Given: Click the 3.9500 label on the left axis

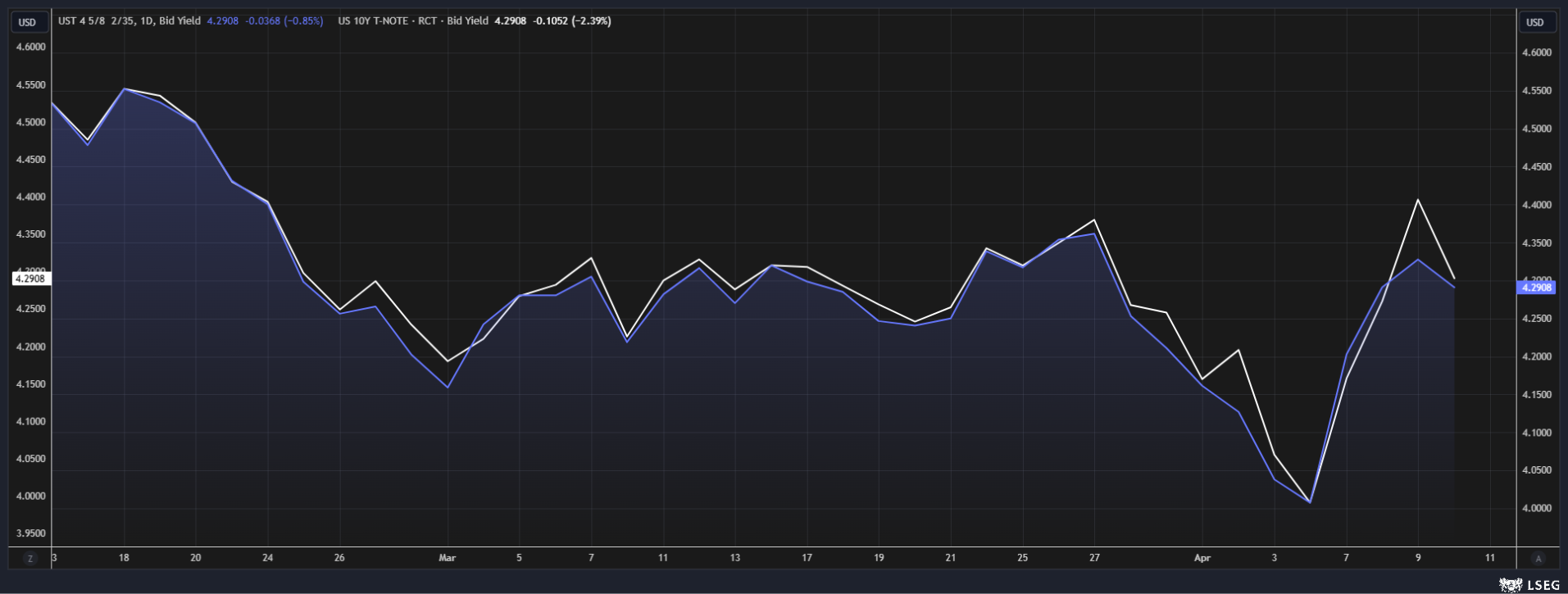Looking at the screenshot, I should [31, 533].
